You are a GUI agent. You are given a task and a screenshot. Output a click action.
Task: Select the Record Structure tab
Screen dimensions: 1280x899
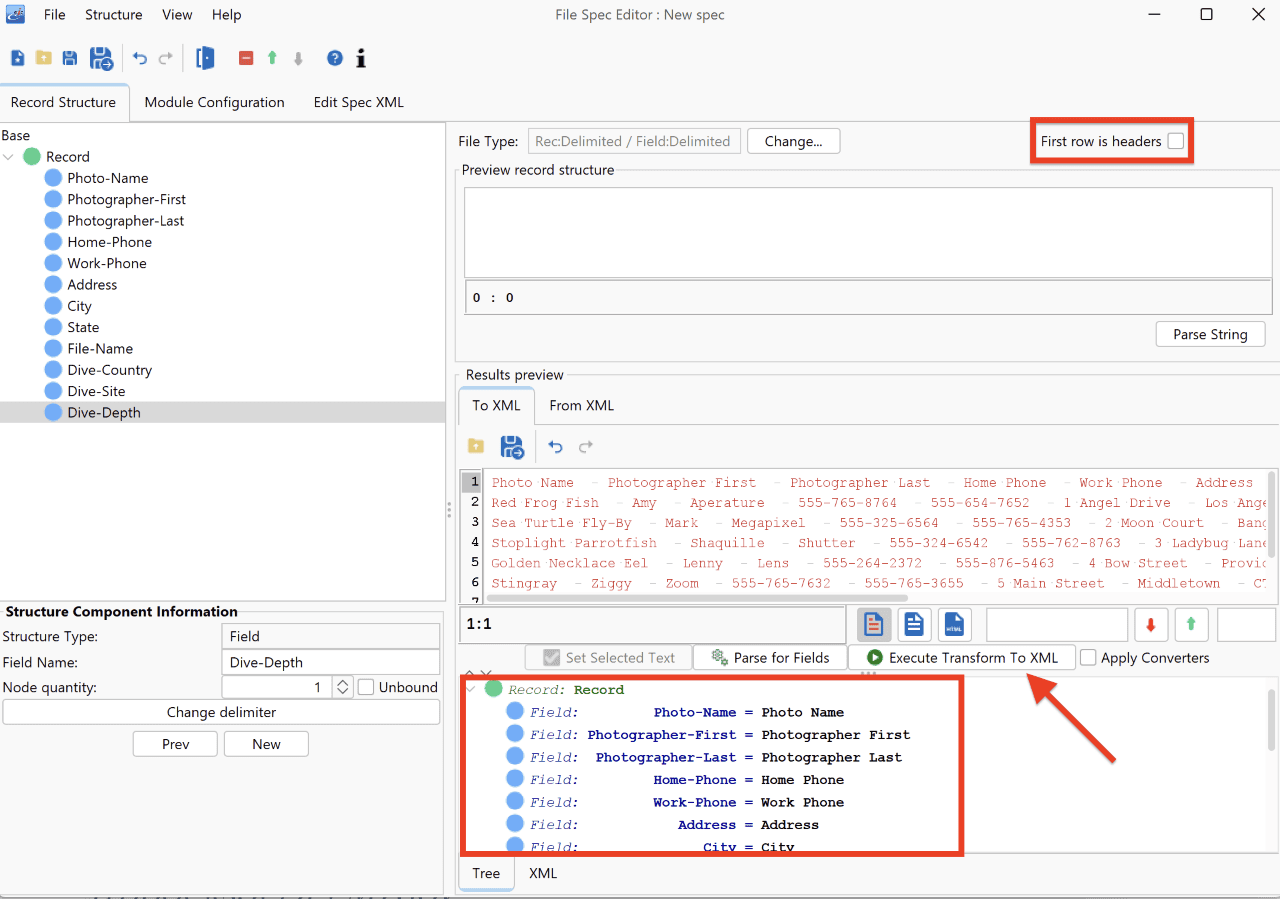tap(63, 102)
